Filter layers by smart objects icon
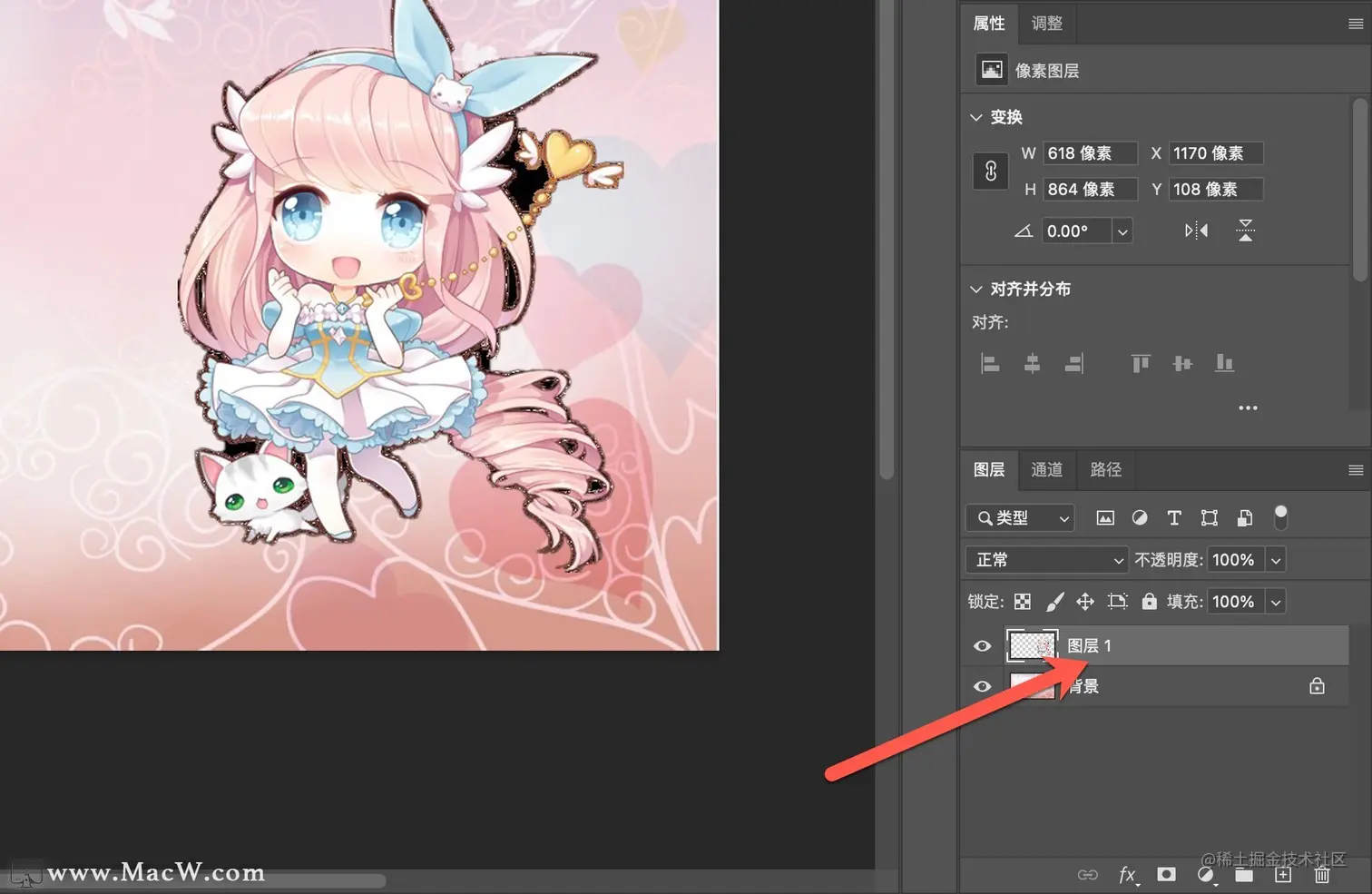 pos(1245,518)
